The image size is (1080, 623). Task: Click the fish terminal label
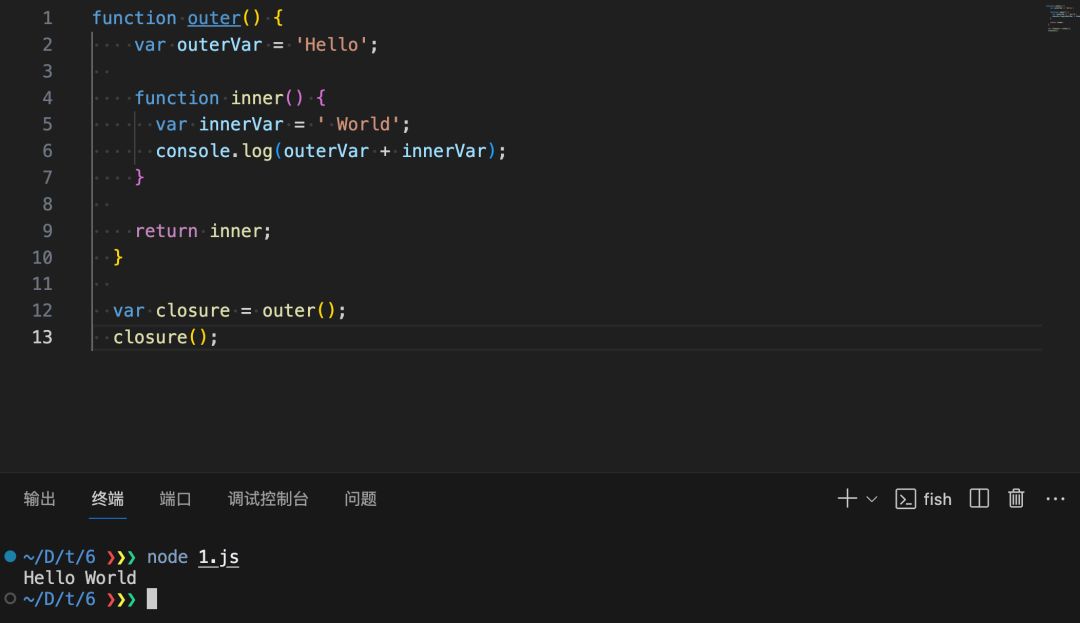(937, 499)
